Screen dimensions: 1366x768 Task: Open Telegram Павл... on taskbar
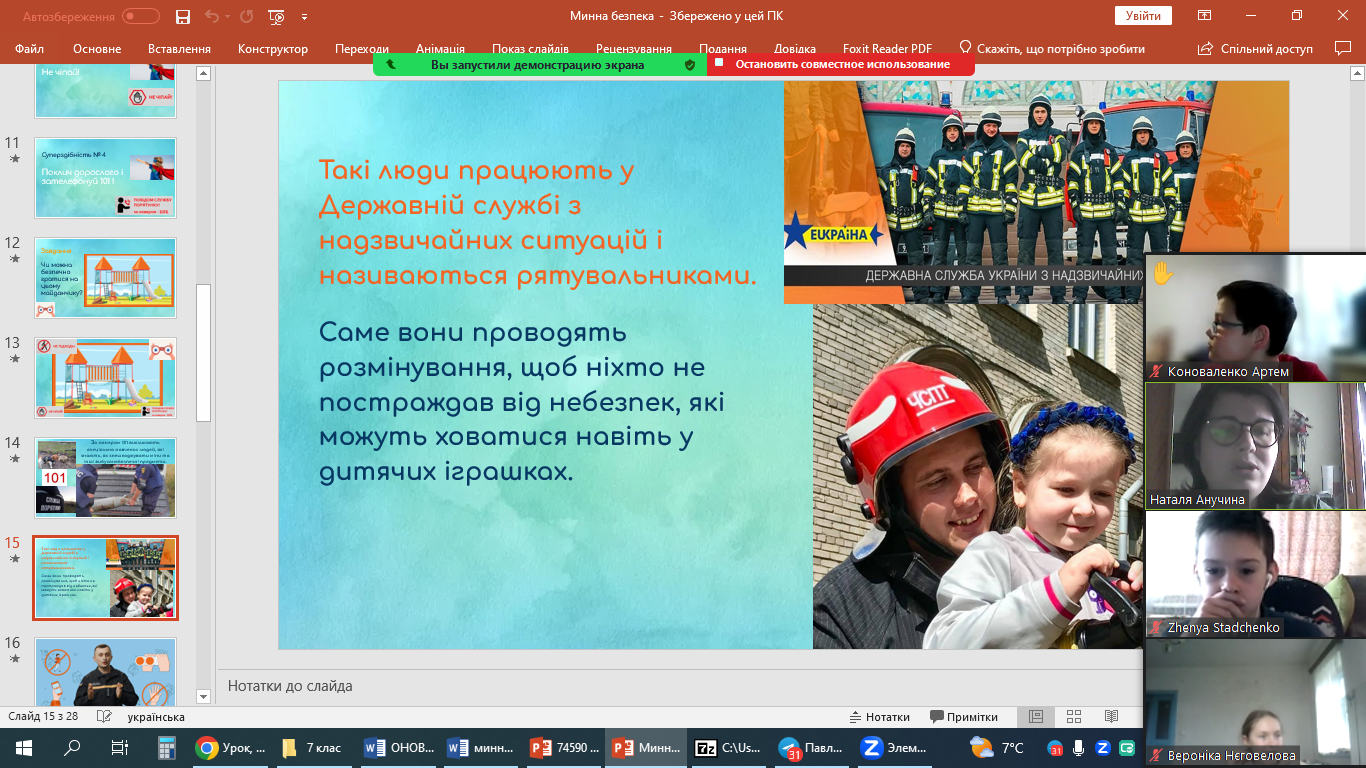813,747
